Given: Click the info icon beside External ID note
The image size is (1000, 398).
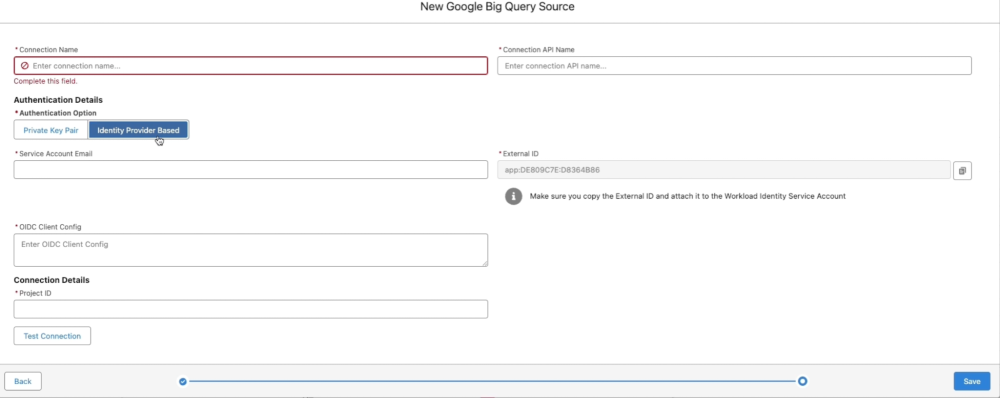Looking at the screenshot, I should pos(513,196).
